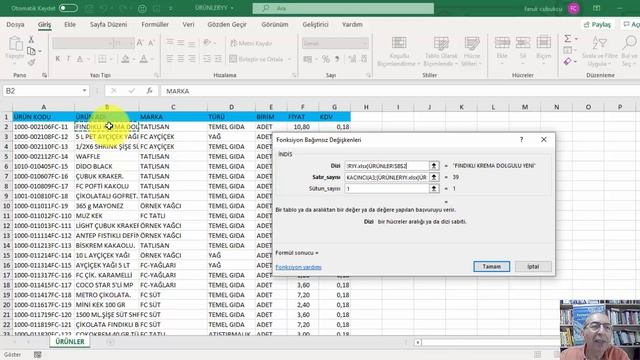Image resolution: width=640 pixels, height=360 pixels.
Task: Decrease font size with smaller A icon
Action: 151,43
